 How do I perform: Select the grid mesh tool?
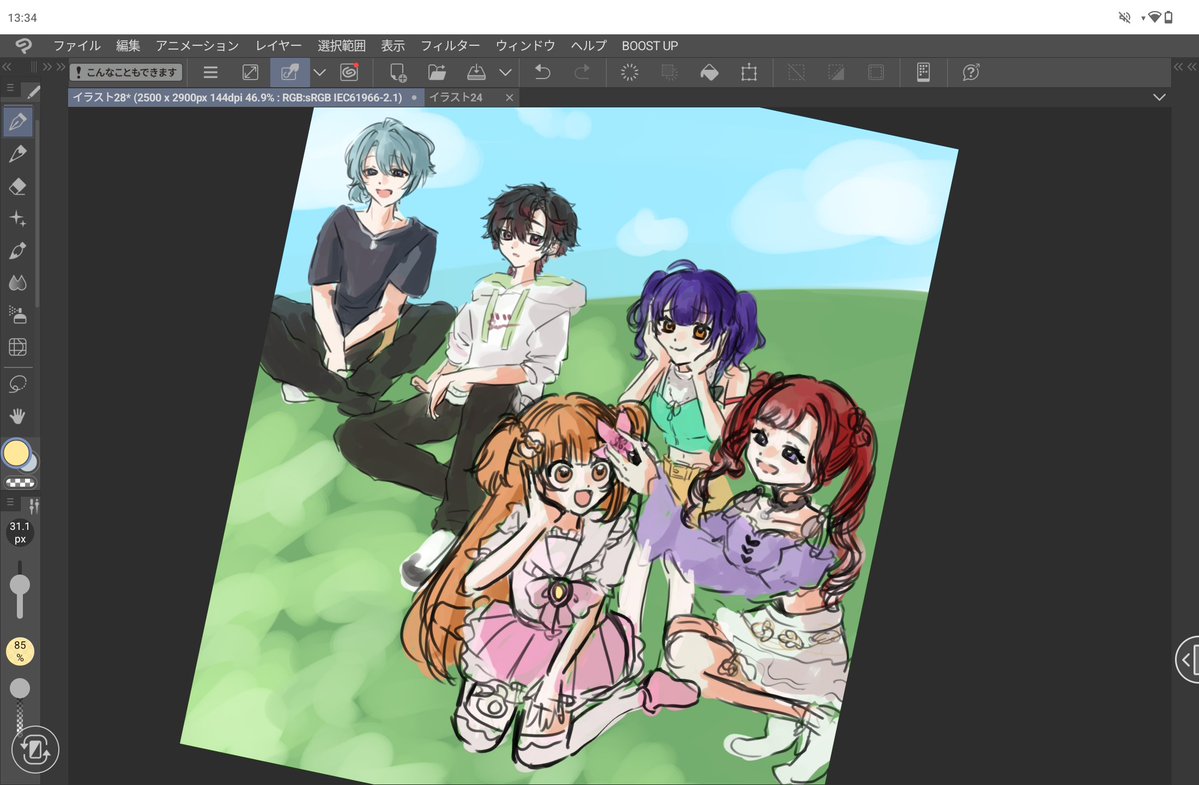[18, 347]
